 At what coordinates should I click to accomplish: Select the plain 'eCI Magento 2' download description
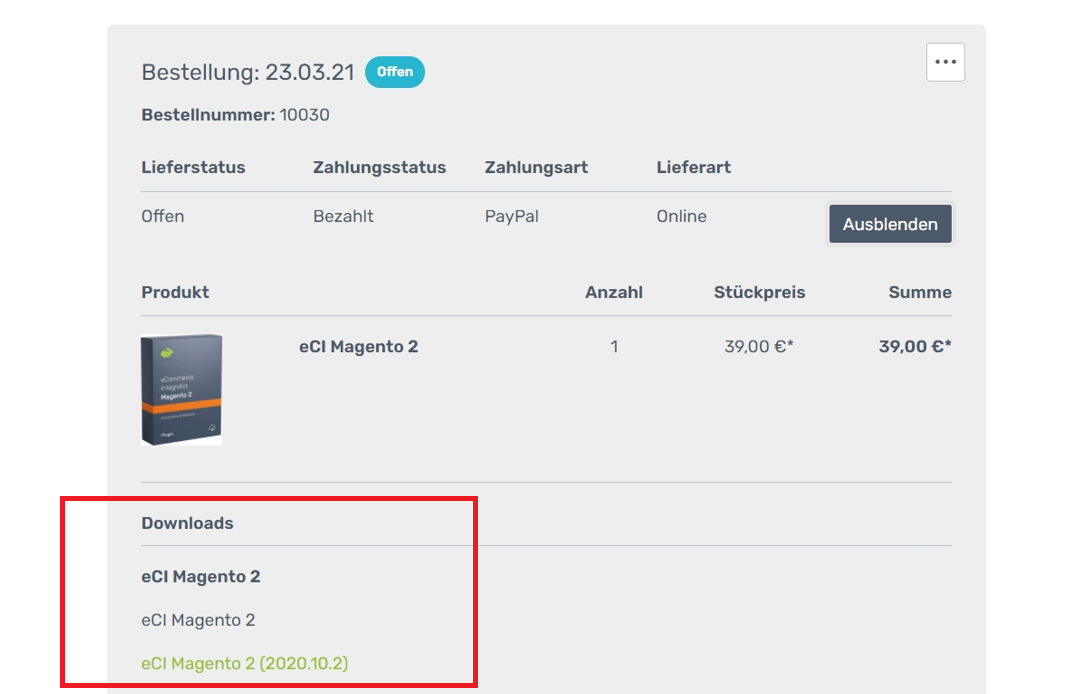pyautogui.click(x=198, y=620)
